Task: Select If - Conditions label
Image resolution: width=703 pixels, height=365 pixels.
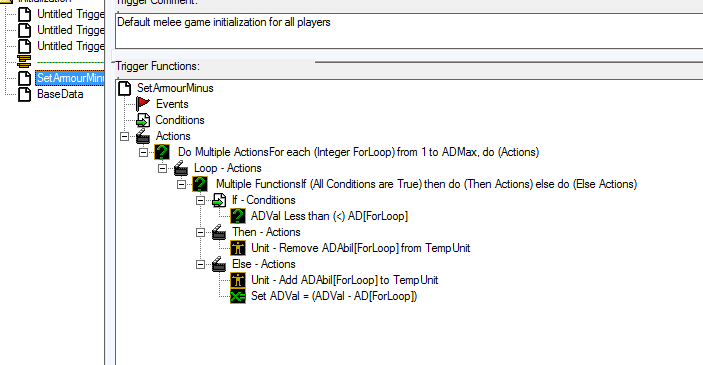Action: click(x=264, y=200)
